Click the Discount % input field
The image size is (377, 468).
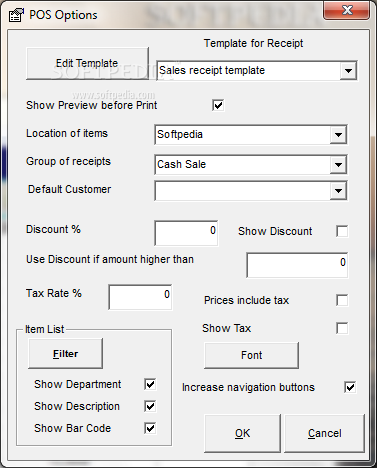[x=186, y=233]
